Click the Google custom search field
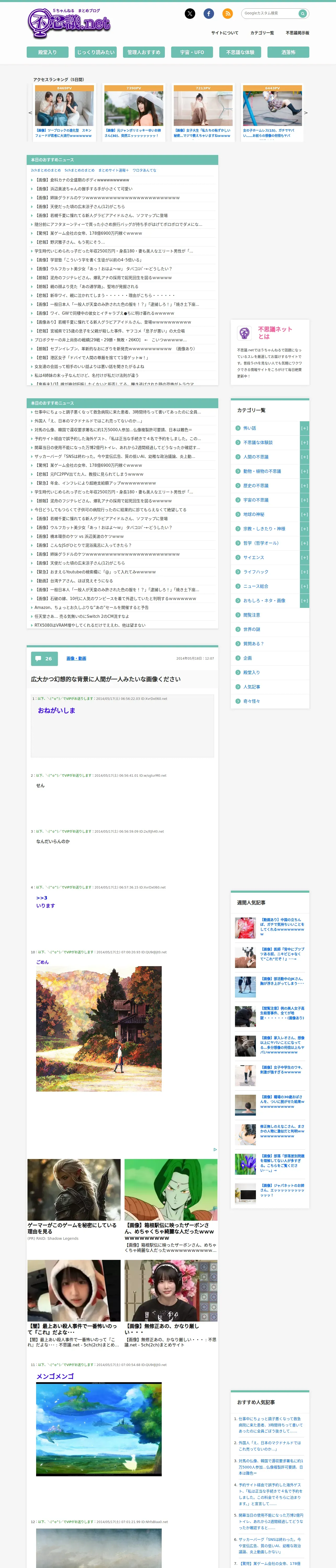The image size is (336, 1568). point(270,13)
